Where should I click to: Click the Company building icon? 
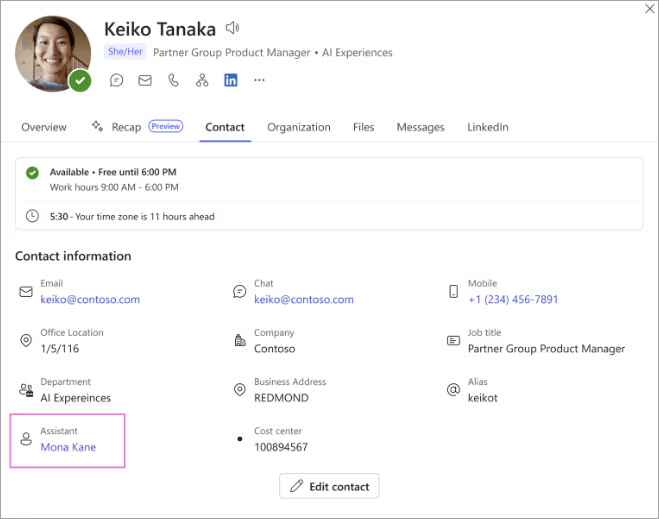tap(240, 340)
